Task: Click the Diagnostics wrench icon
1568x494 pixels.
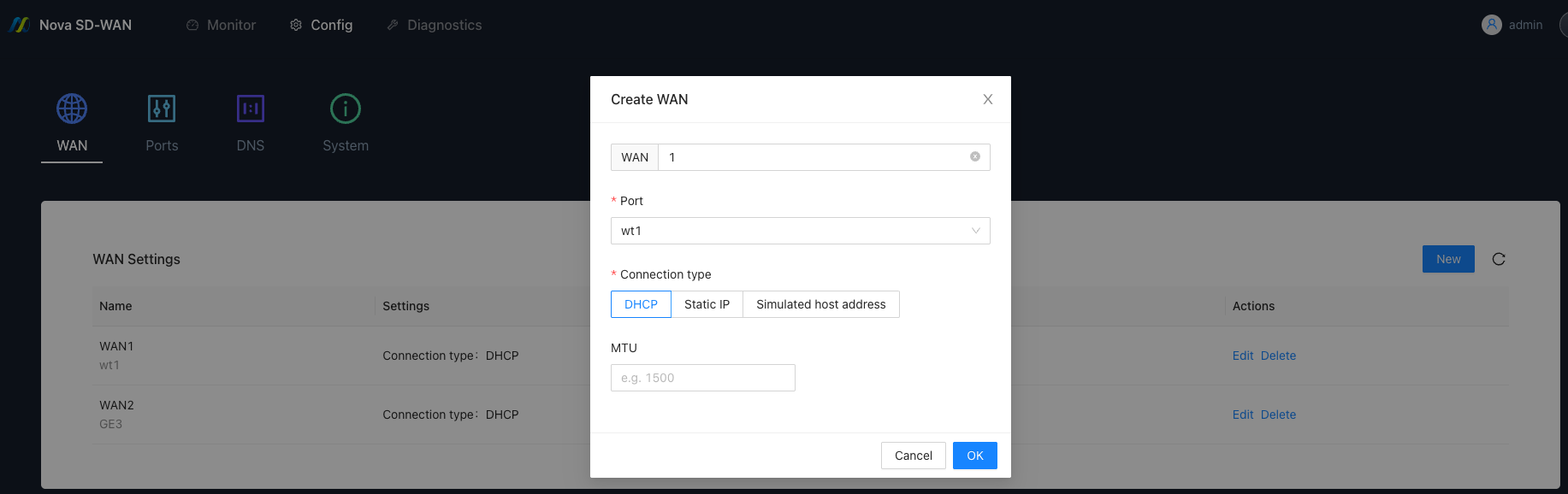Action: (x=393, y=25)
